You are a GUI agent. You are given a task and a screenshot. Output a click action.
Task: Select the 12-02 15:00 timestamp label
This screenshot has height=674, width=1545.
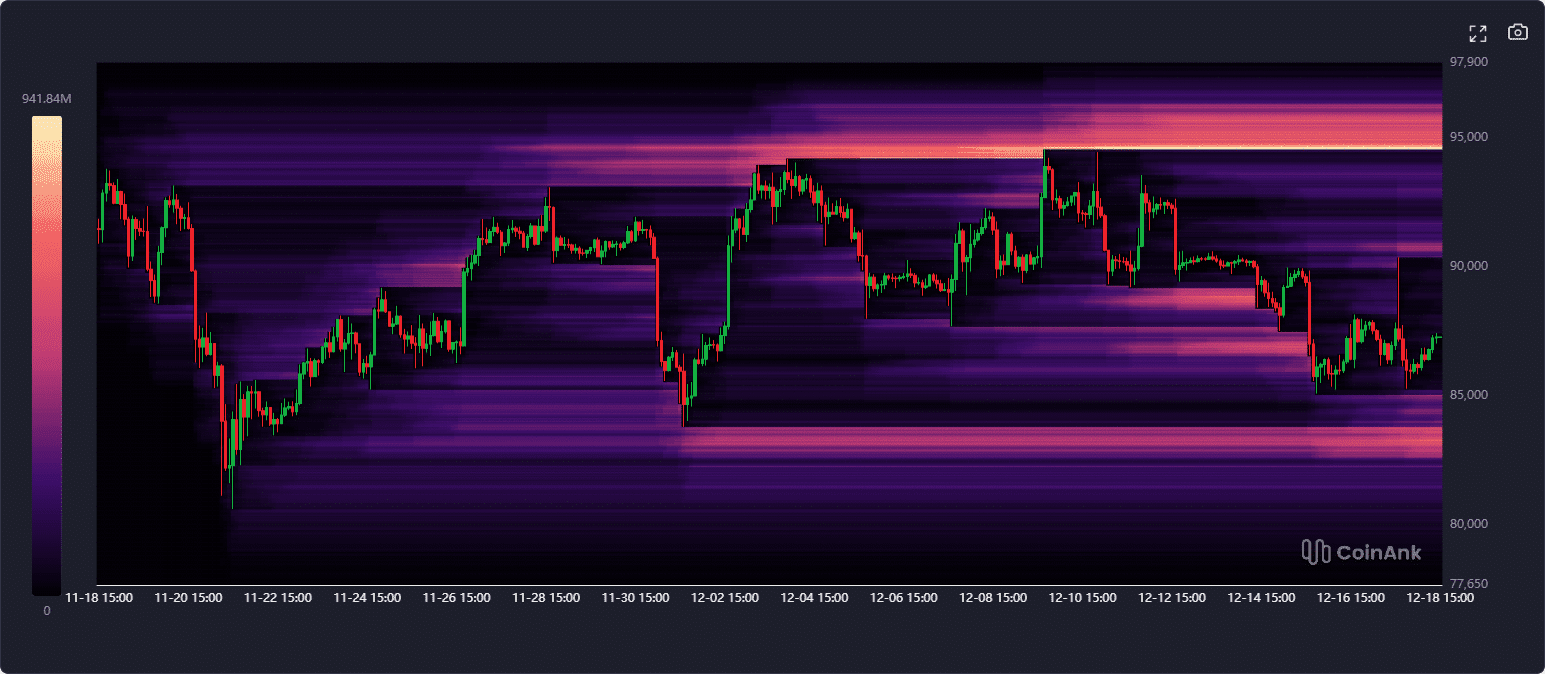(724, 597)
